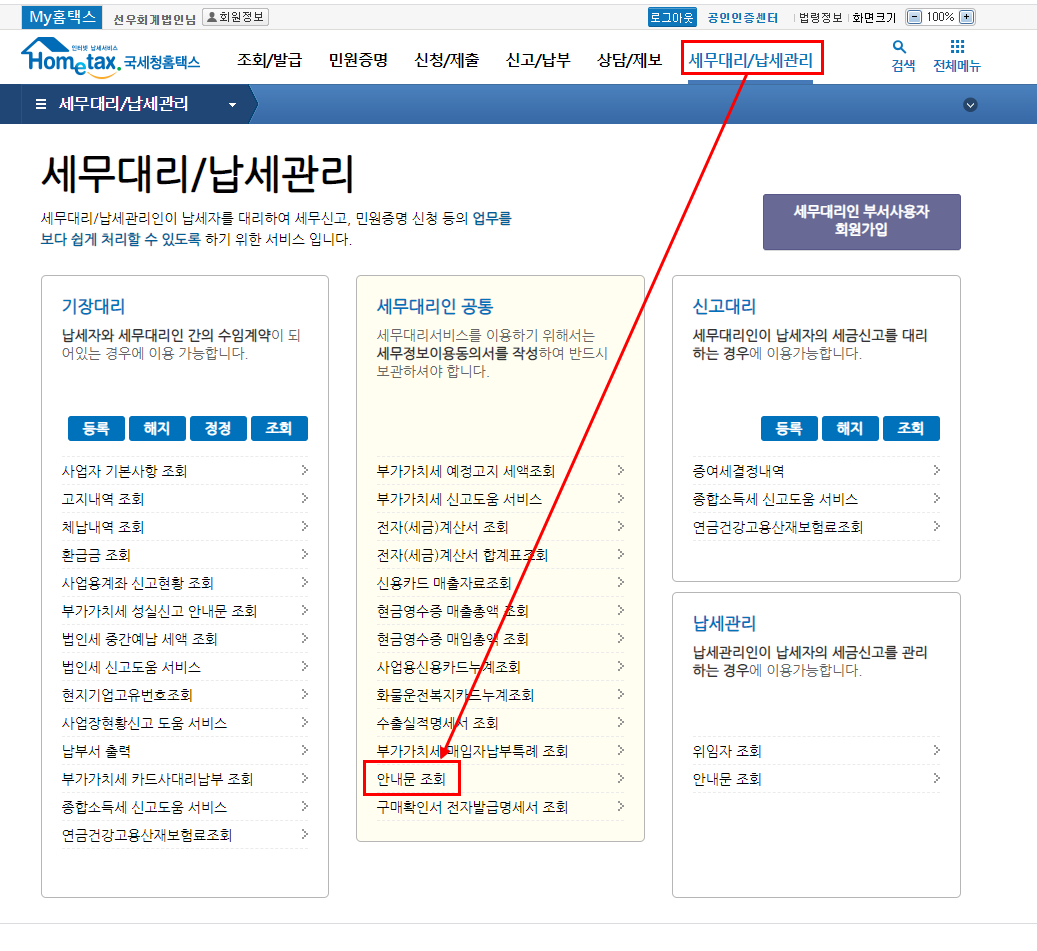Open the 조회/발급 menu
The image size is (1037, 951).
tap(270, 60)
